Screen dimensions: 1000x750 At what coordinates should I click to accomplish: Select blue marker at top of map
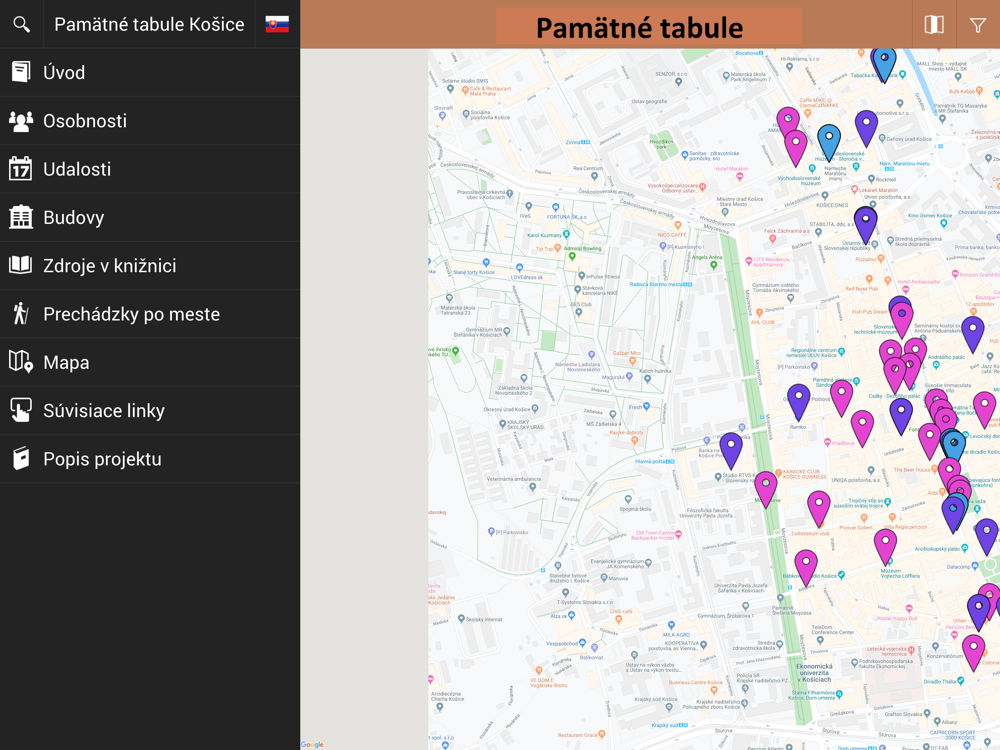(x=884, y=64)
